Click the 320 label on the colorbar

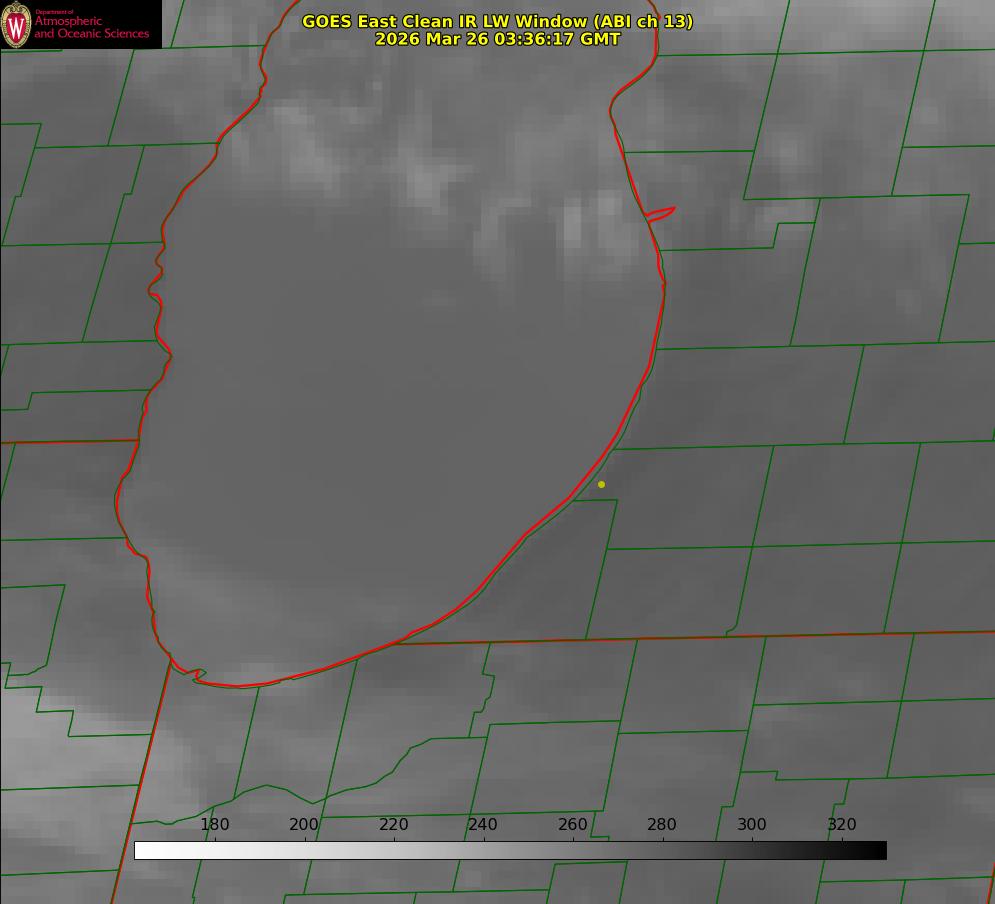tap(842, 825)
